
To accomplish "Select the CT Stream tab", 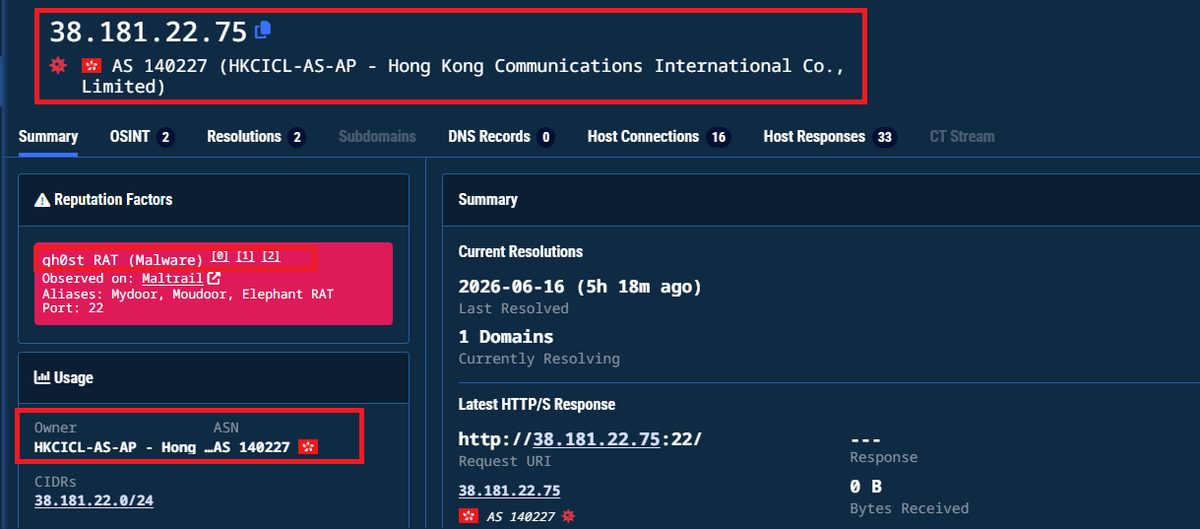I will coord(962,136).
